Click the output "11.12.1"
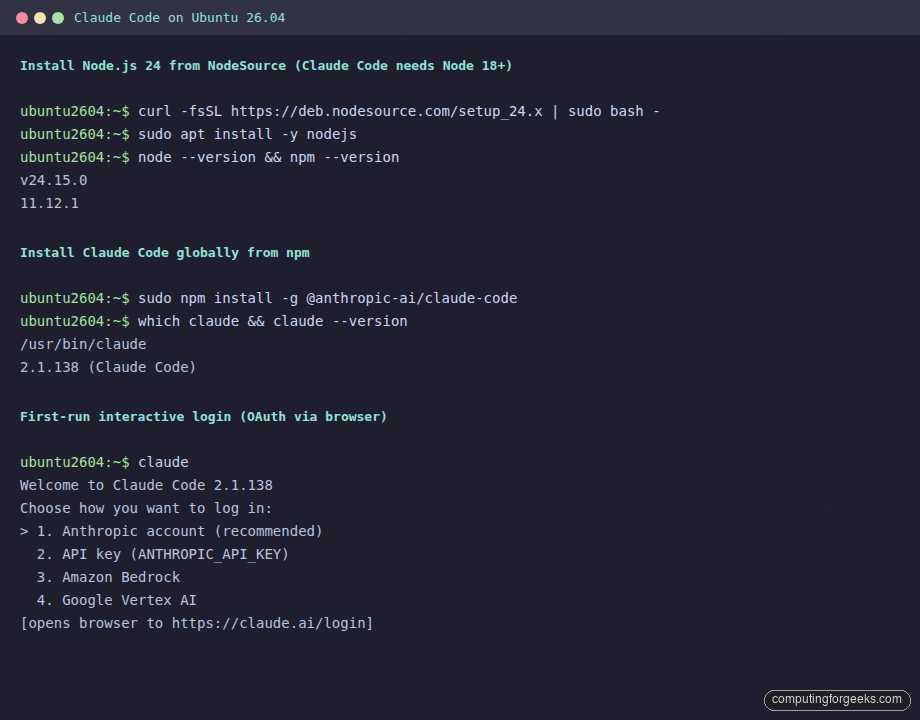The width and height of the screenshot is (920, 720). click(x=49, y=203)
